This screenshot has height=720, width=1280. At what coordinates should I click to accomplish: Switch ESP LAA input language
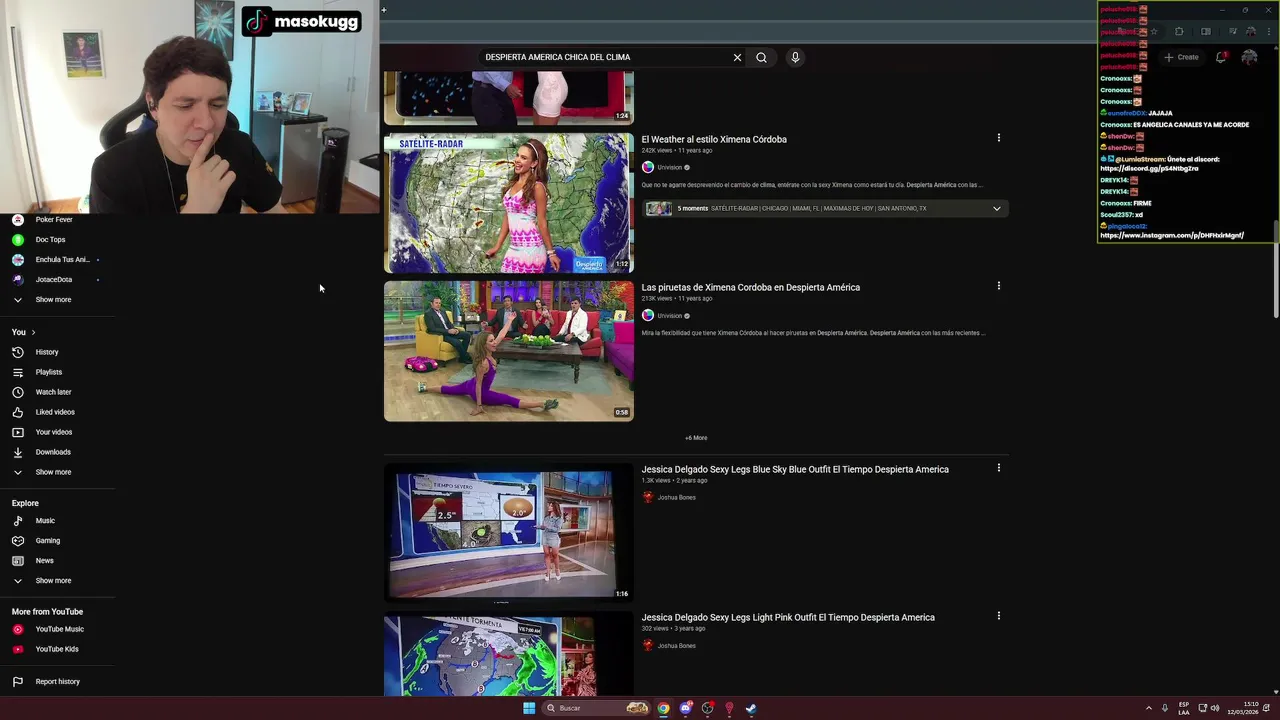[x=1184, y=708]
